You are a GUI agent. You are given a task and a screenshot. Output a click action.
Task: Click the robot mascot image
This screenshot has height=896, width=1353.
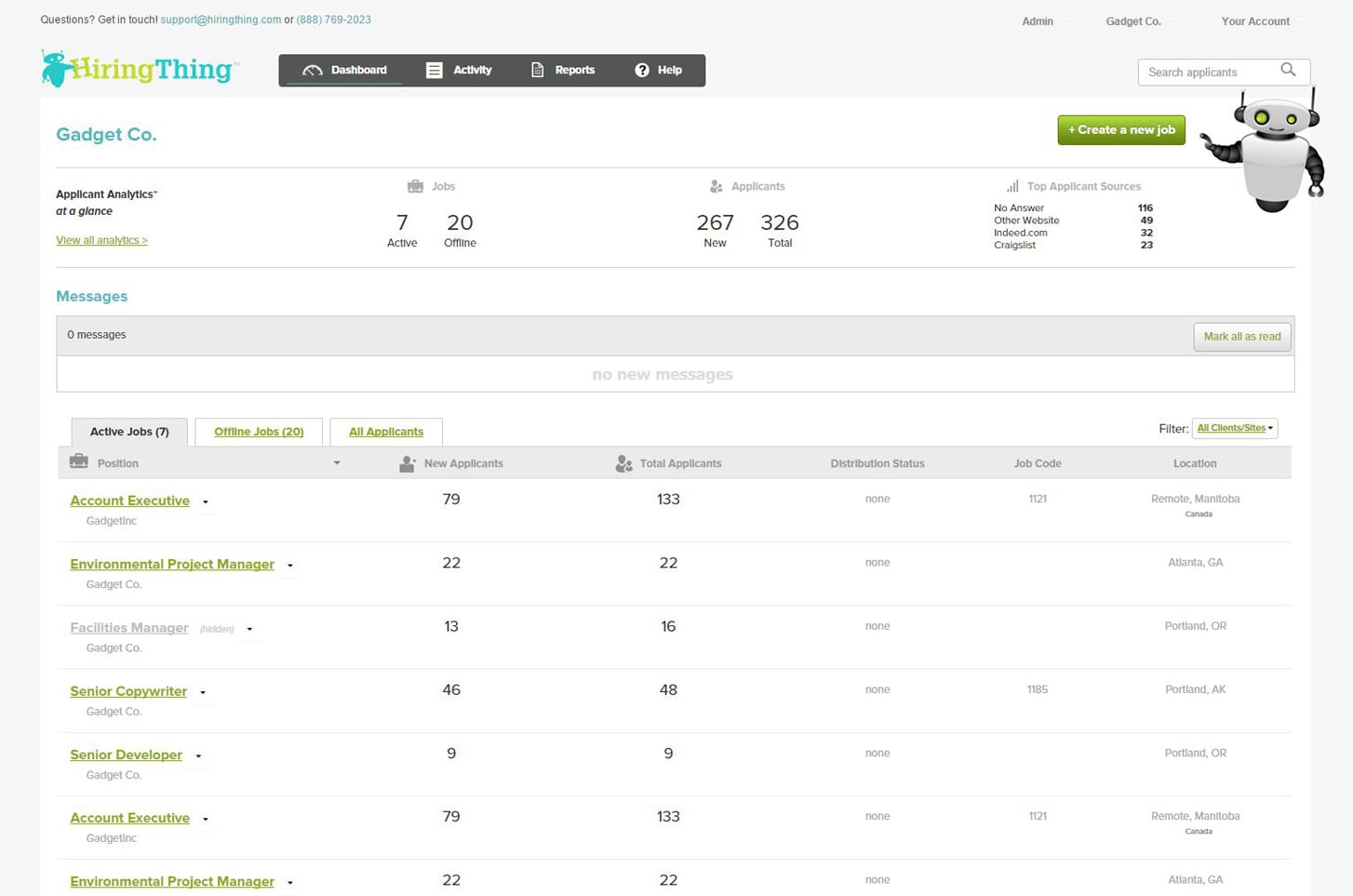pyautogui.click(x=1266, y=152)
